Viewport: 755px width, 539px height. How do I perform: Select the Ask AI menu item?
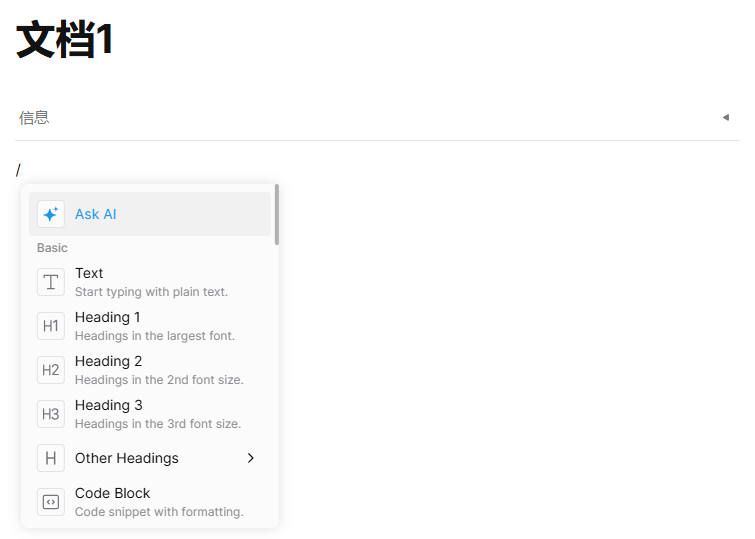coord(150,214)
